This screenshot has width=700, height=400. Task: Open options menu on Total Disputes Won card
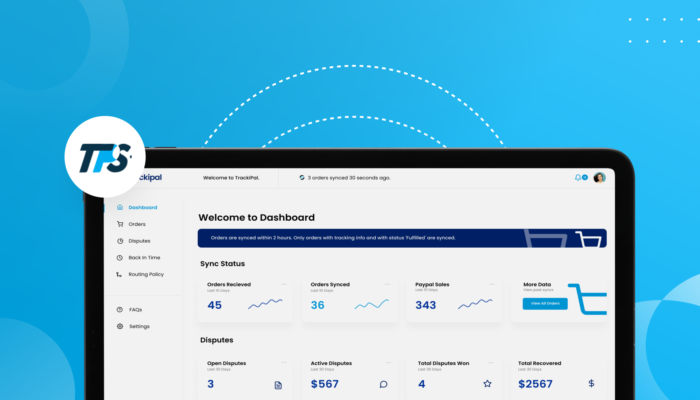pos(491,363)
